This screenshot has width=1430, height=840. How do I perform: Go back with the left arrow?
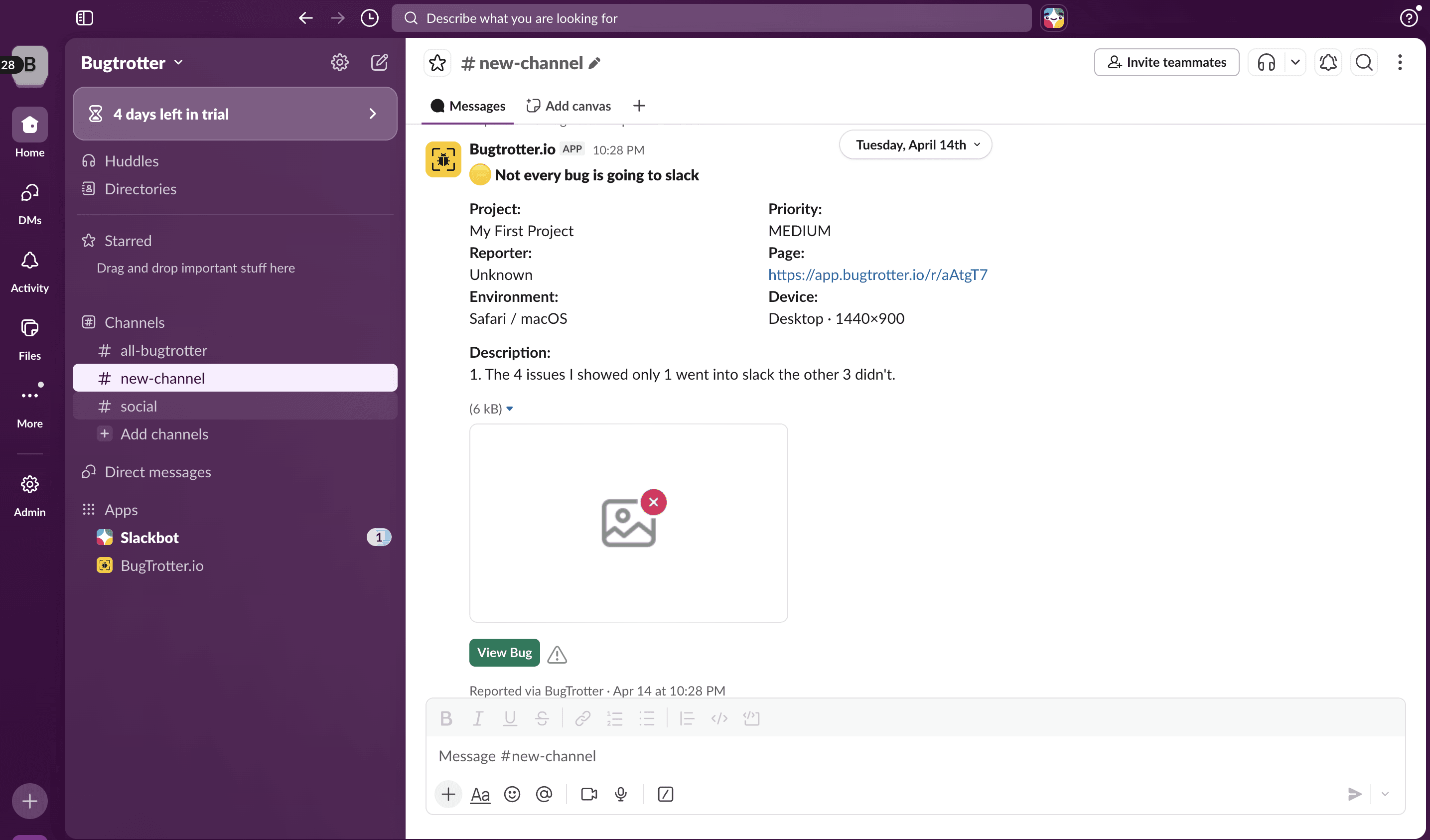click(306, 18)
